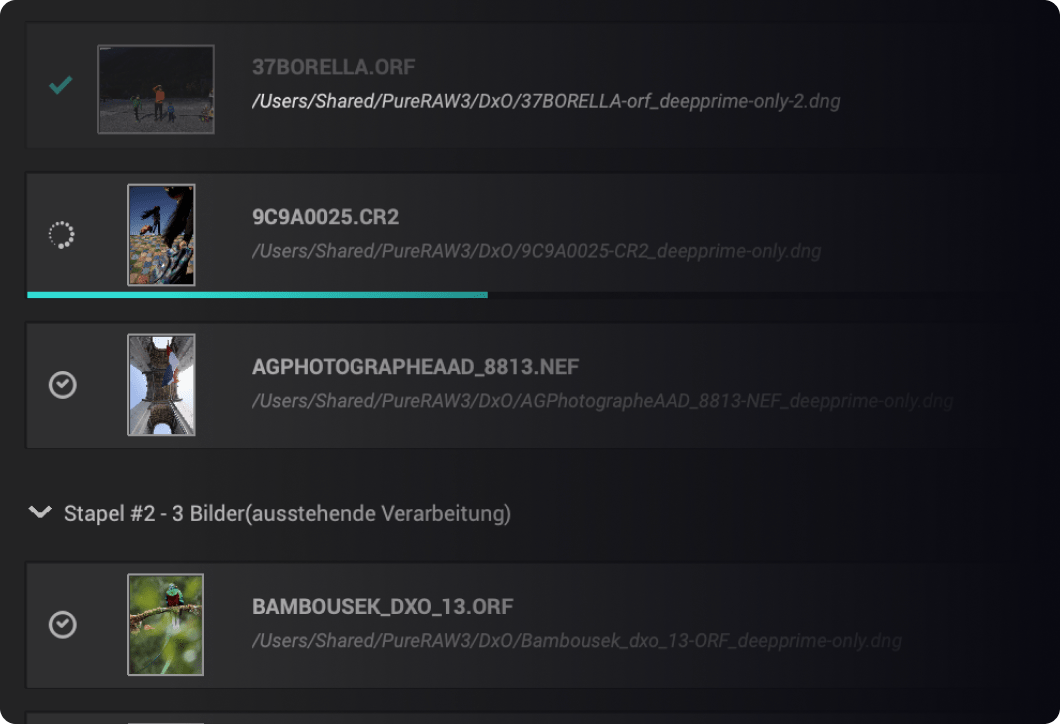The height and width of the screenshot is (724, 1060).
Task: Select the AGPHOTOGRAPHEAAD_8813.NEF file name
Action: (x=415, y=367)
